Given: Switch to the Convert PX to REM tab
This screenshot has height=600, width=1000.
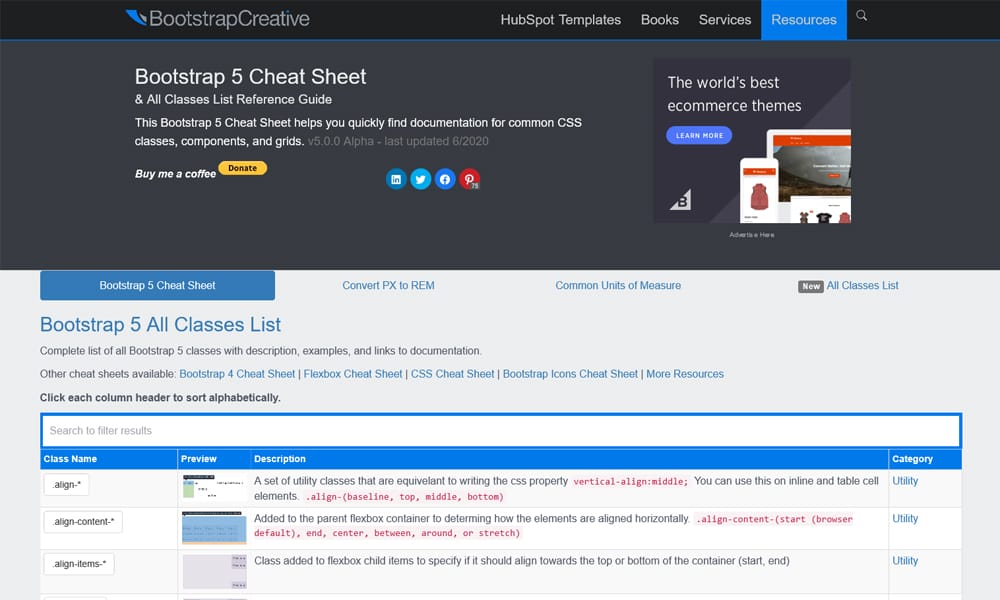Looking at the screenshot, I should pos(389,285).
